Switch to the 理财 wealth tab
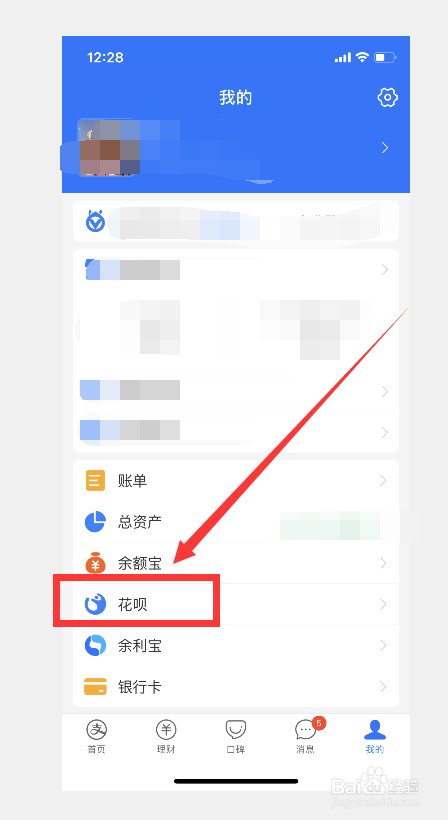The height and width of the screenshot is (820, 448). pos(166,736)
